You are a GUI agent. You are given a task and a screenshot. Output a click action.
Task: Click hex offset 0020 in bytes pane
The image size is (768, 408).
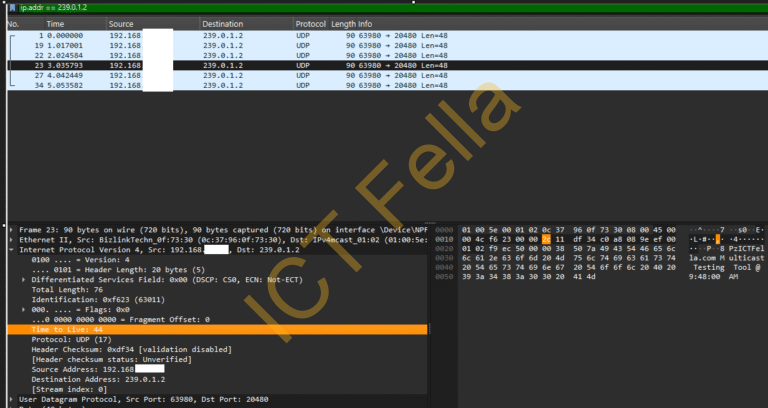tap(444, 248)
